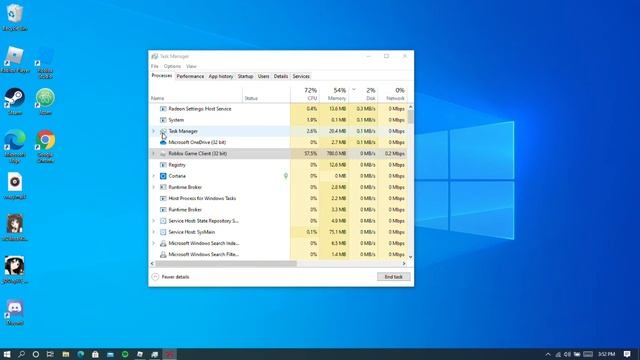This screenshot has height=360, width=640.
Task: Select the Google Chrome desktop shortcut
Action: coord(45,147)
